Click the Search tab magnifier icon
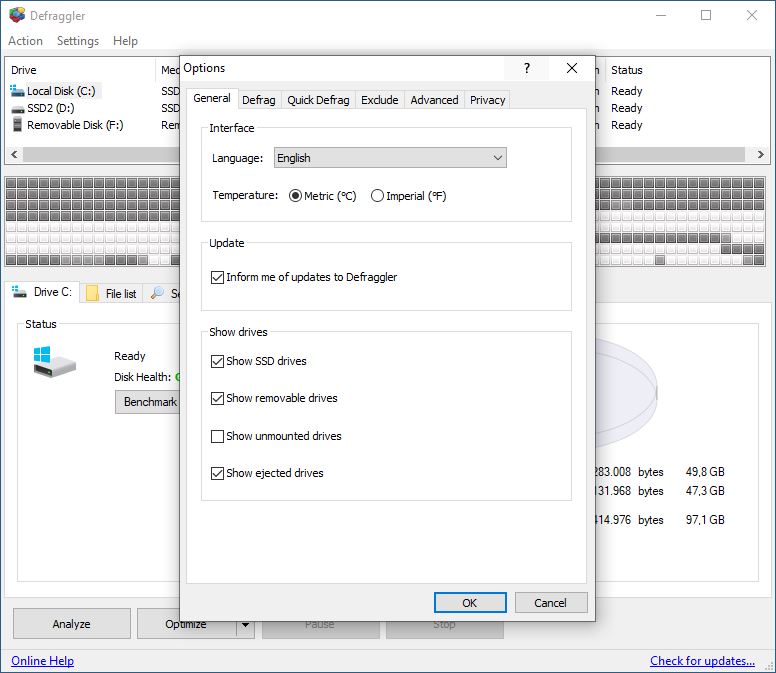This screenshot has height=673, width=776. (x=157, y=292)
